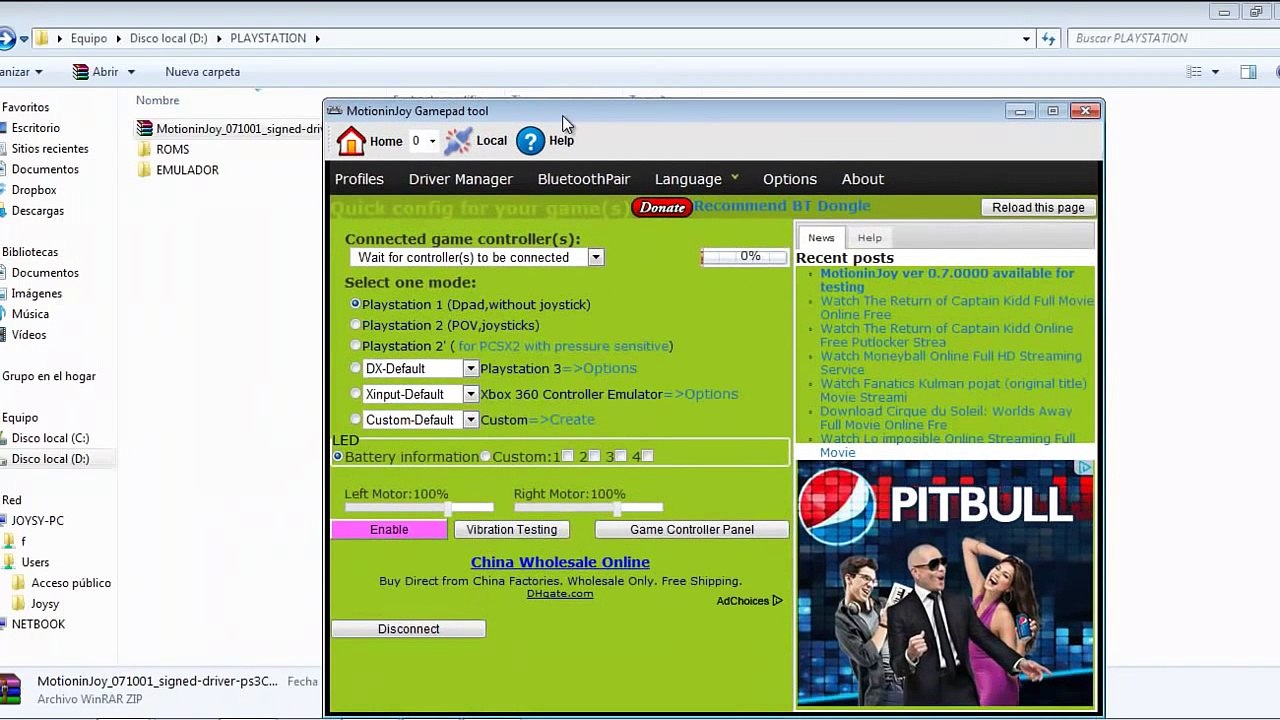This screenshot has width=1280, height=720.
Task: Click the ROMS folder icon in Explorer
Action: point(145,149)
